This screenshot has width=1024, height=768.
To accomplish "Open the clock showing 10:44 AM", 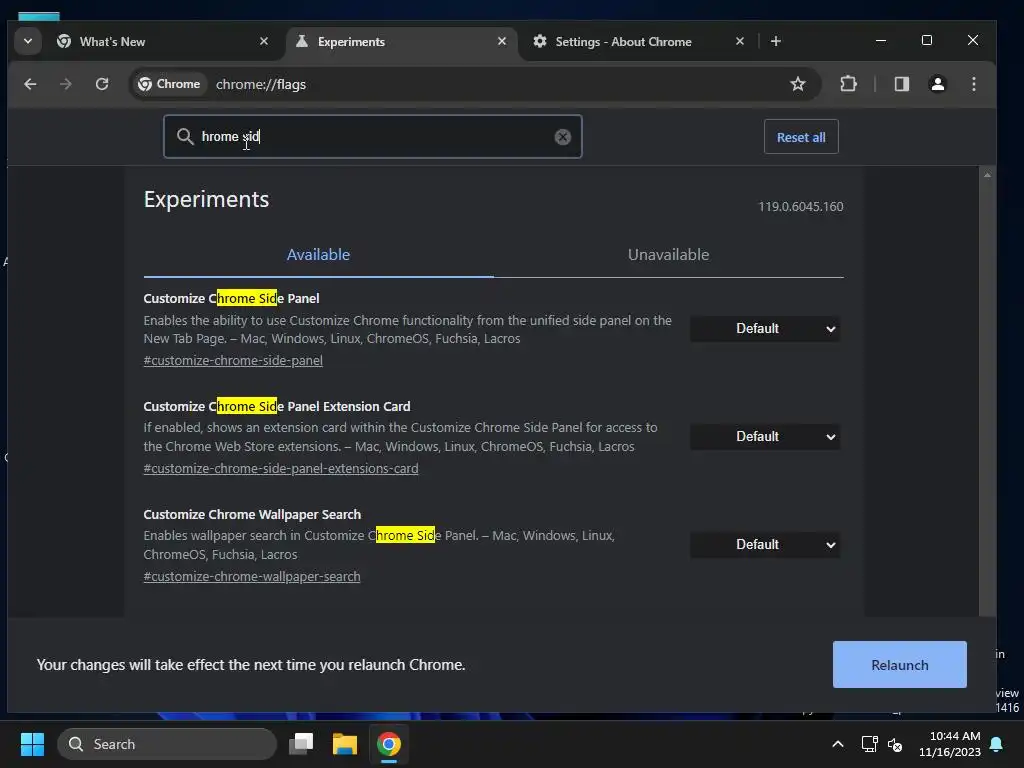I will click(x=950, y=744).
